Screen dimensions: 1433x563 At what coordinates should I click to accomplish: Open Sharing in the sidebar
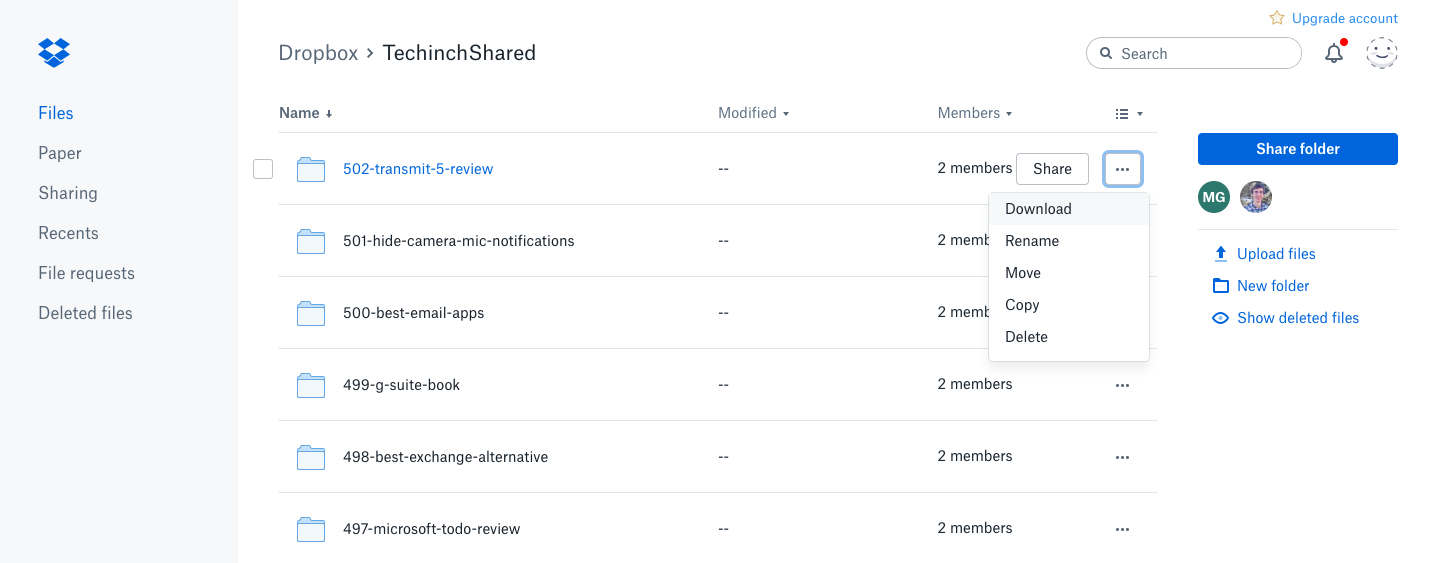pyautogui.click(x=68, y=193)
